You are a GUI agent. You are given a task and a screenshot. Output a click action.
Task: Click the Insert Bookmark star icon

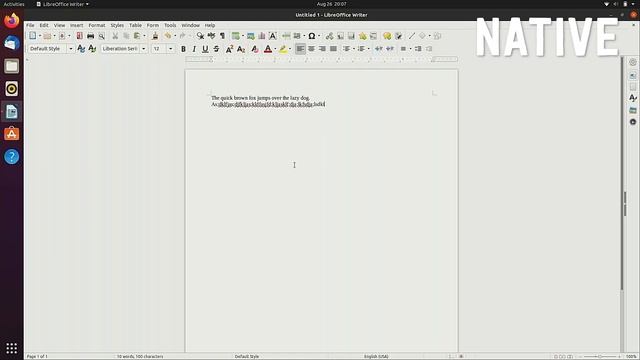pos(362,36)
